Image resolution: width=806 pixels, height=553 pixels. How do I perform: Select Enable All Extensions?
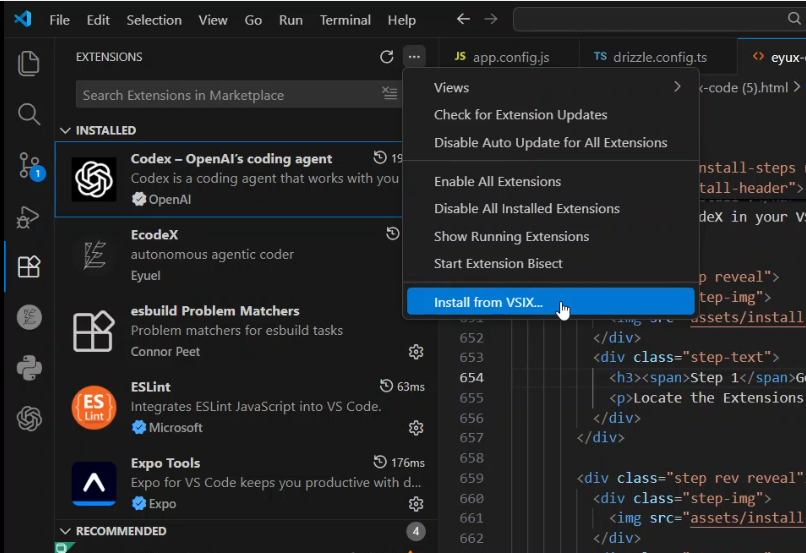pyautogui.click(x=497, y=181)
